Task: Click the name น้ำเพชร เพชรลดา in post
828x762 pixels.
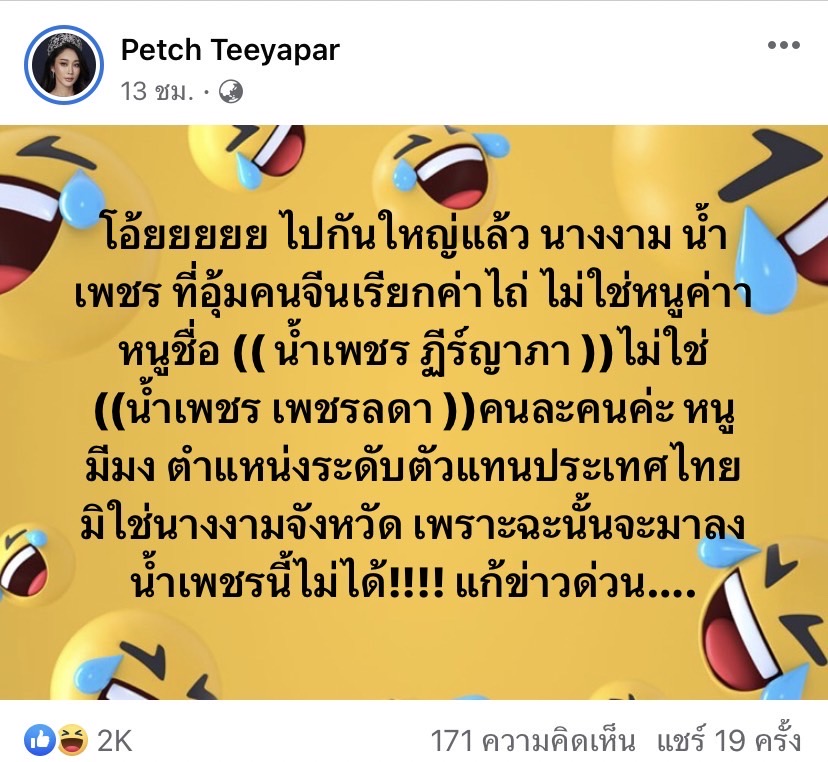Action: 275,407
